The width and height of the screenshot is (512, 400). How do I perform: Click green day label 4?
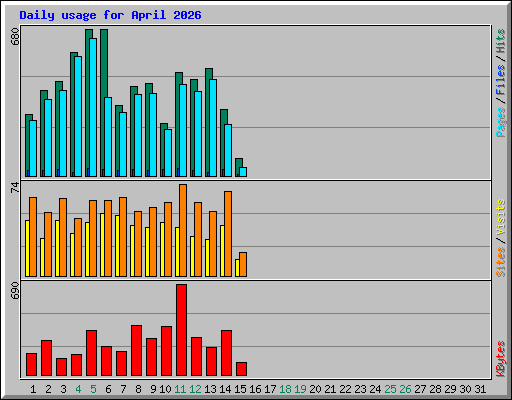click(x=78, y=389)
